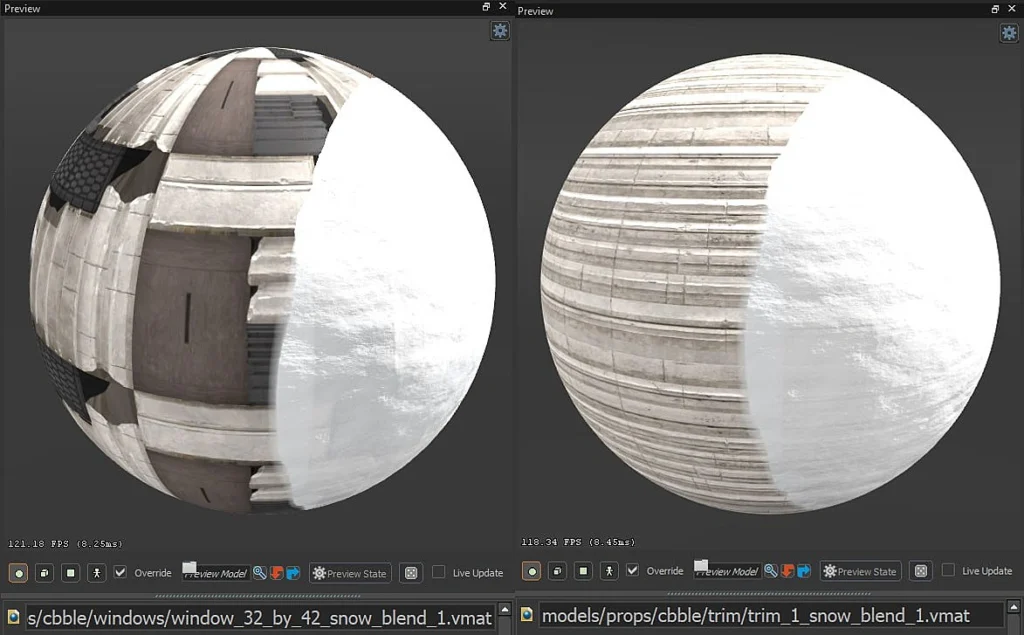Click window_32_by_42_snow_blend_1.vmat path field
1024x635 pixels.
pos(260,617)
